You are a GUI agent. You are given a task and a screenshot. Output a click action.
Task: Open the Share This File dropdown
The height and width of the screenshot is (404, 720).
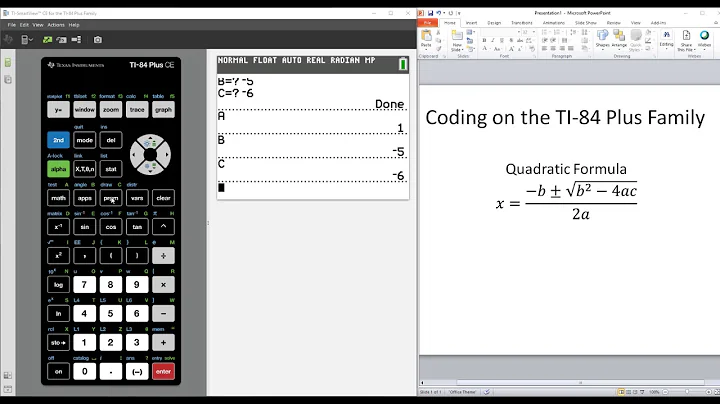coord(686,40)
